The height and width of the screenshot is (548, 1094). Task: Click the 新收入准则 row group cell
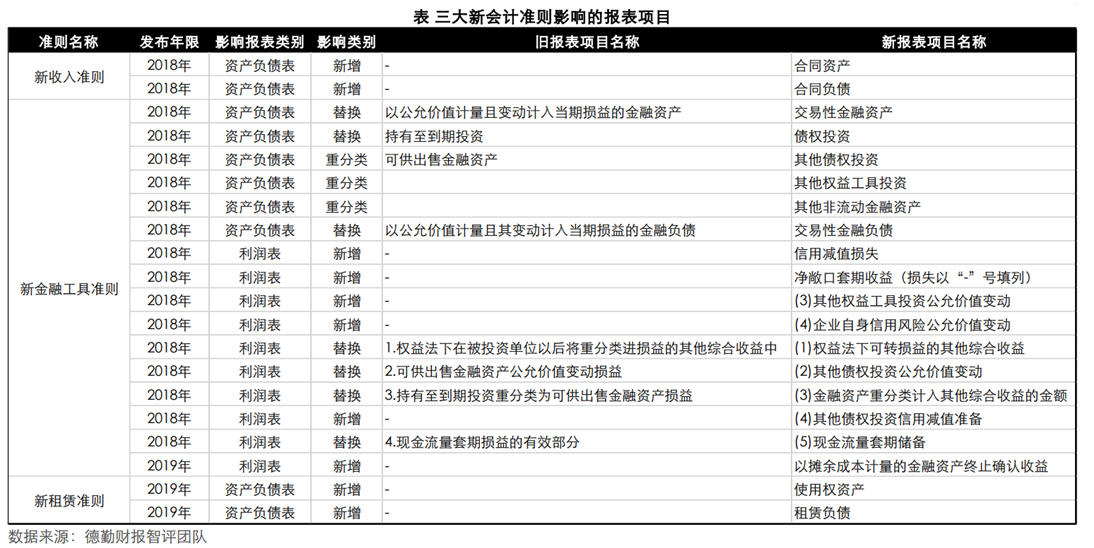(68, 77)
